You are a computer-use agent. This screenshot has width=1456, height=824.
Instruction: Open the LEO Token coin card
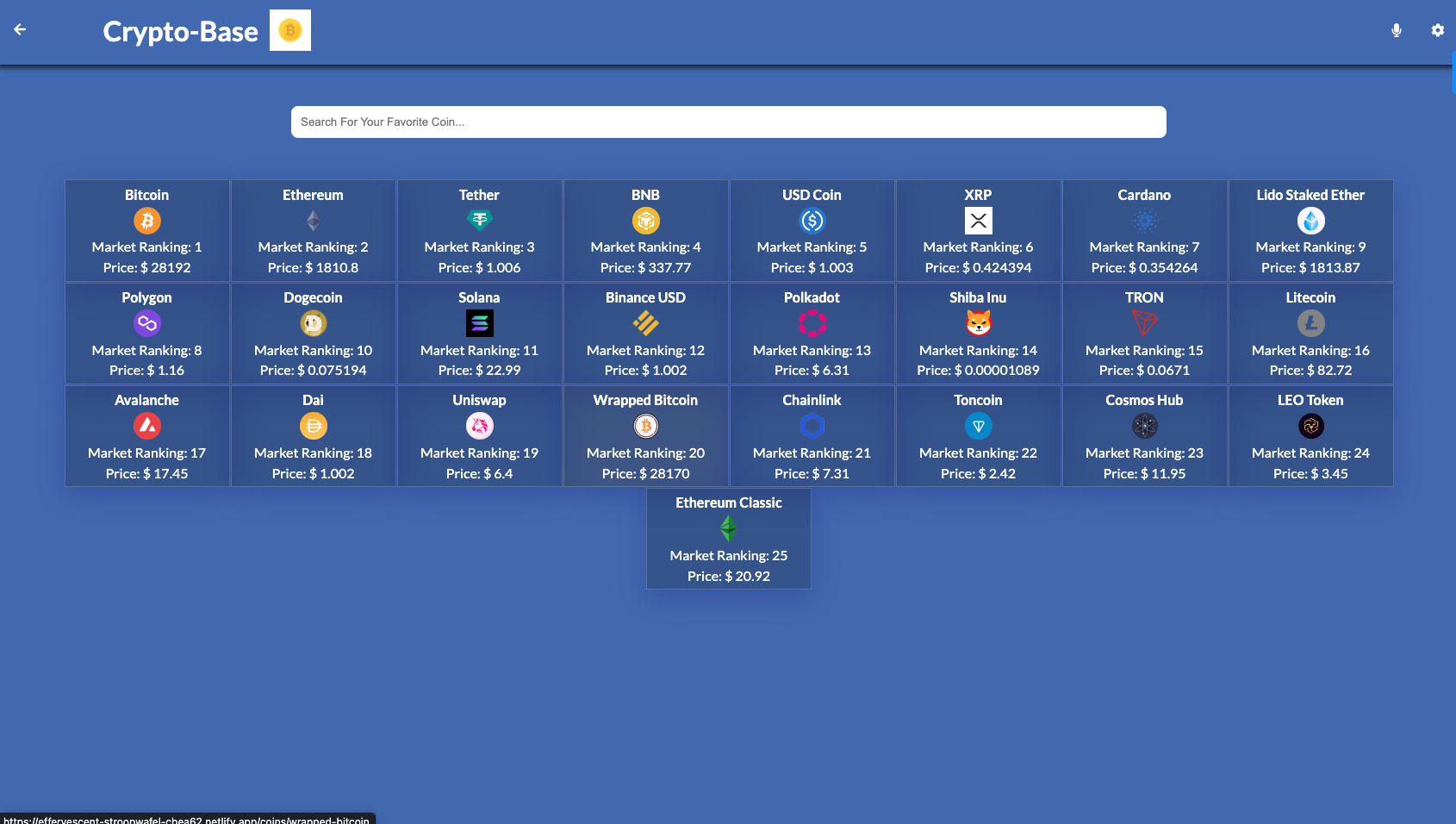click(x=1310, y=436)
